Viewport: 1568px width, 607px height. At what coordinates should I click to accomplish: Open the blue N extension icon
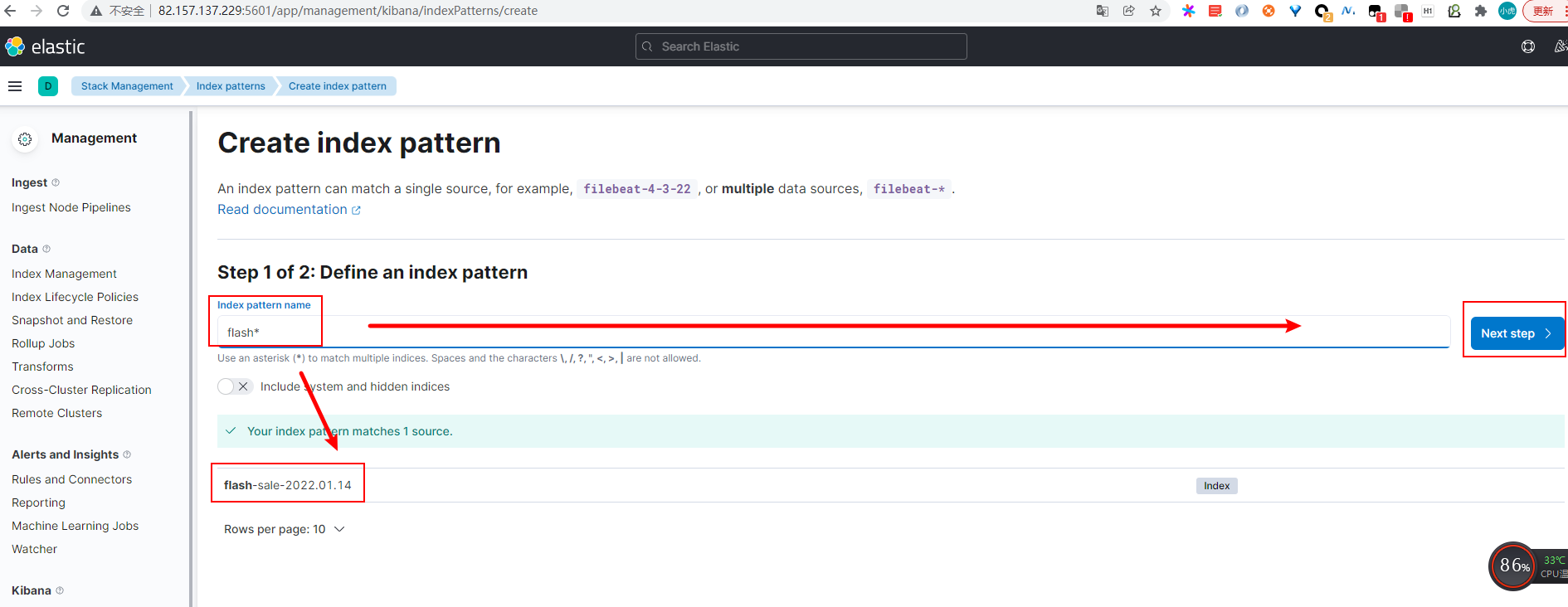click(x=1348, y=11)
